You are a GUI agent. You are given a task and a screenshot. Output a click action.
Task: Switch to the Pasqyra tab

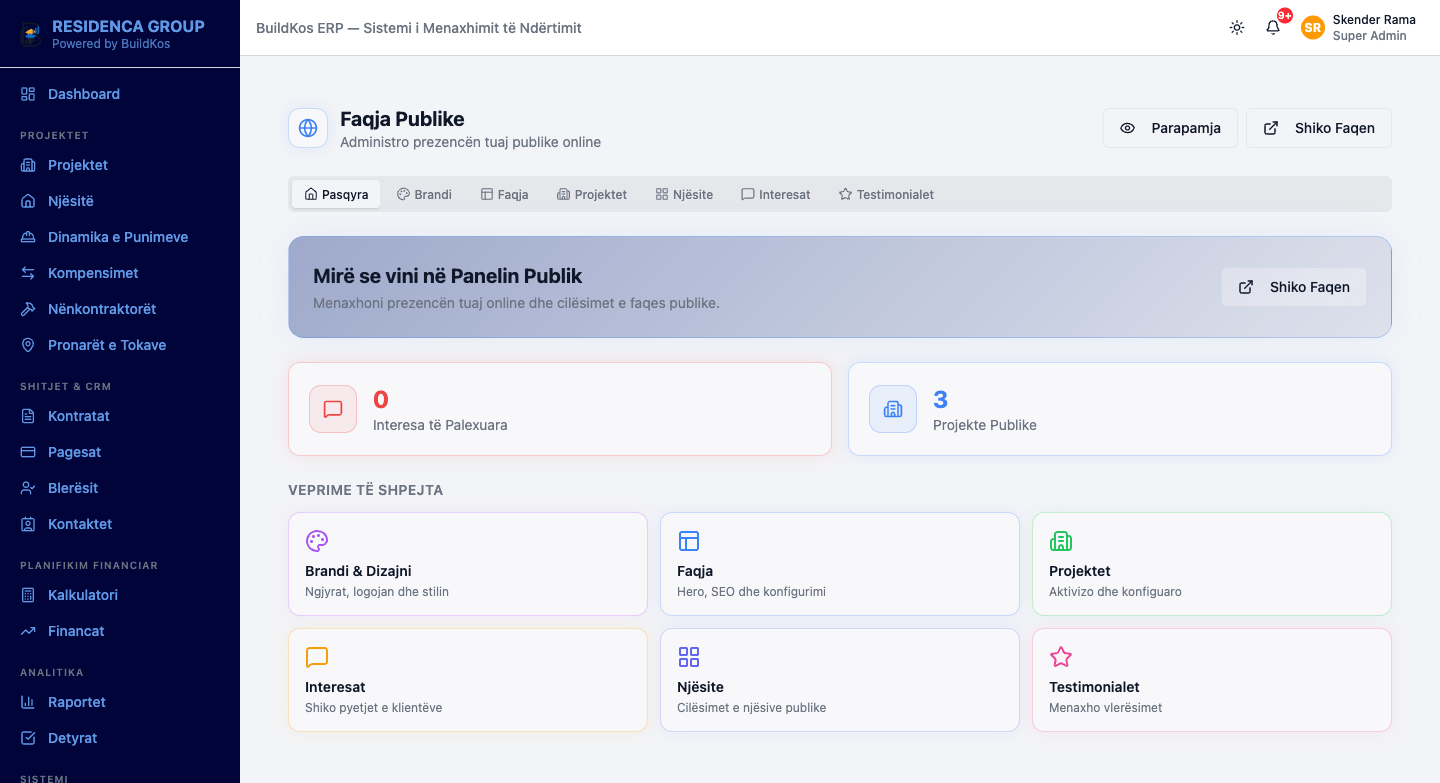pyautogui.click(x=336, y=194)
